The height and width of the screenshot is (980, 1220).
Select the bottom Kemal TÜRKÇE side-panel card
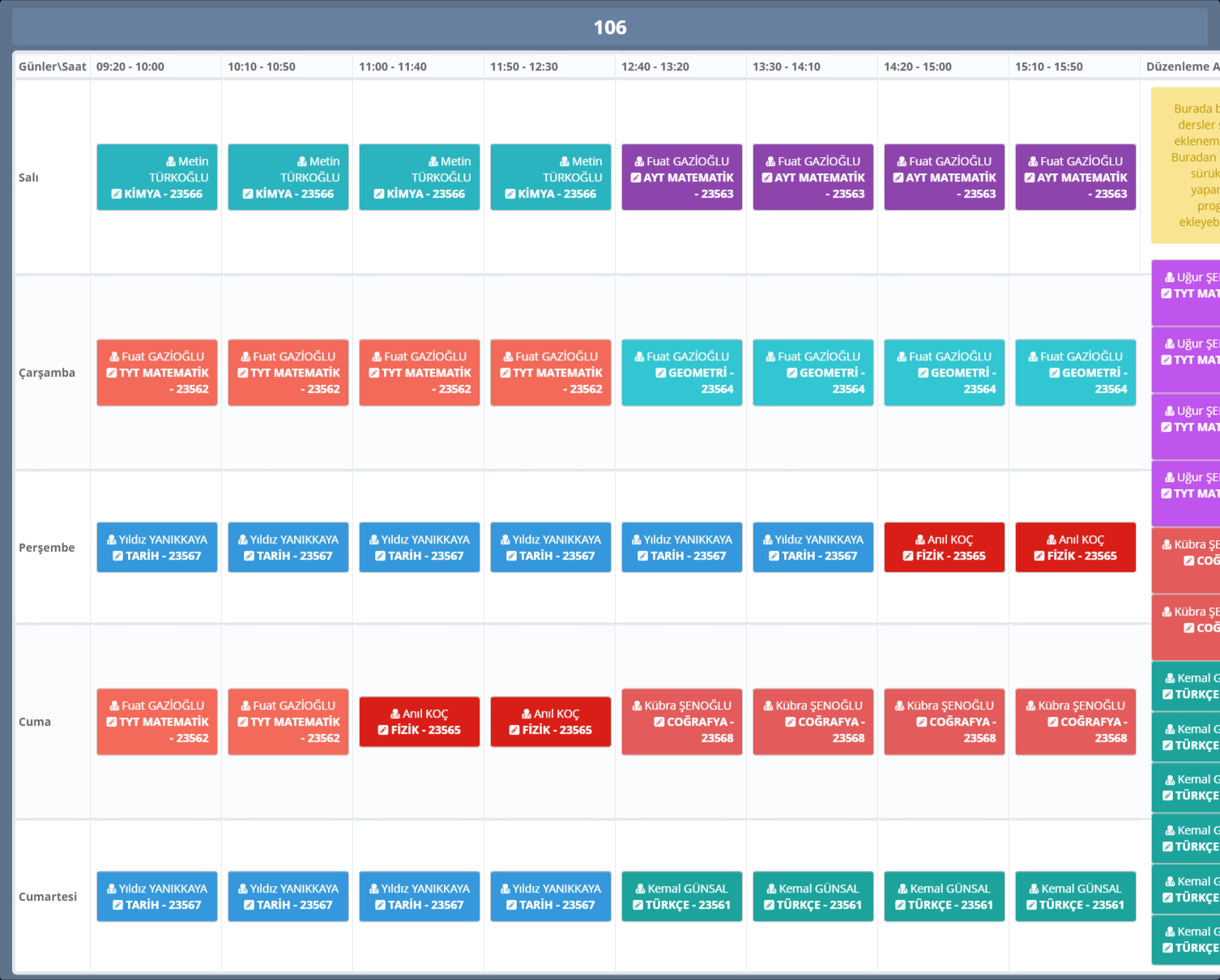pos(1186,940)
